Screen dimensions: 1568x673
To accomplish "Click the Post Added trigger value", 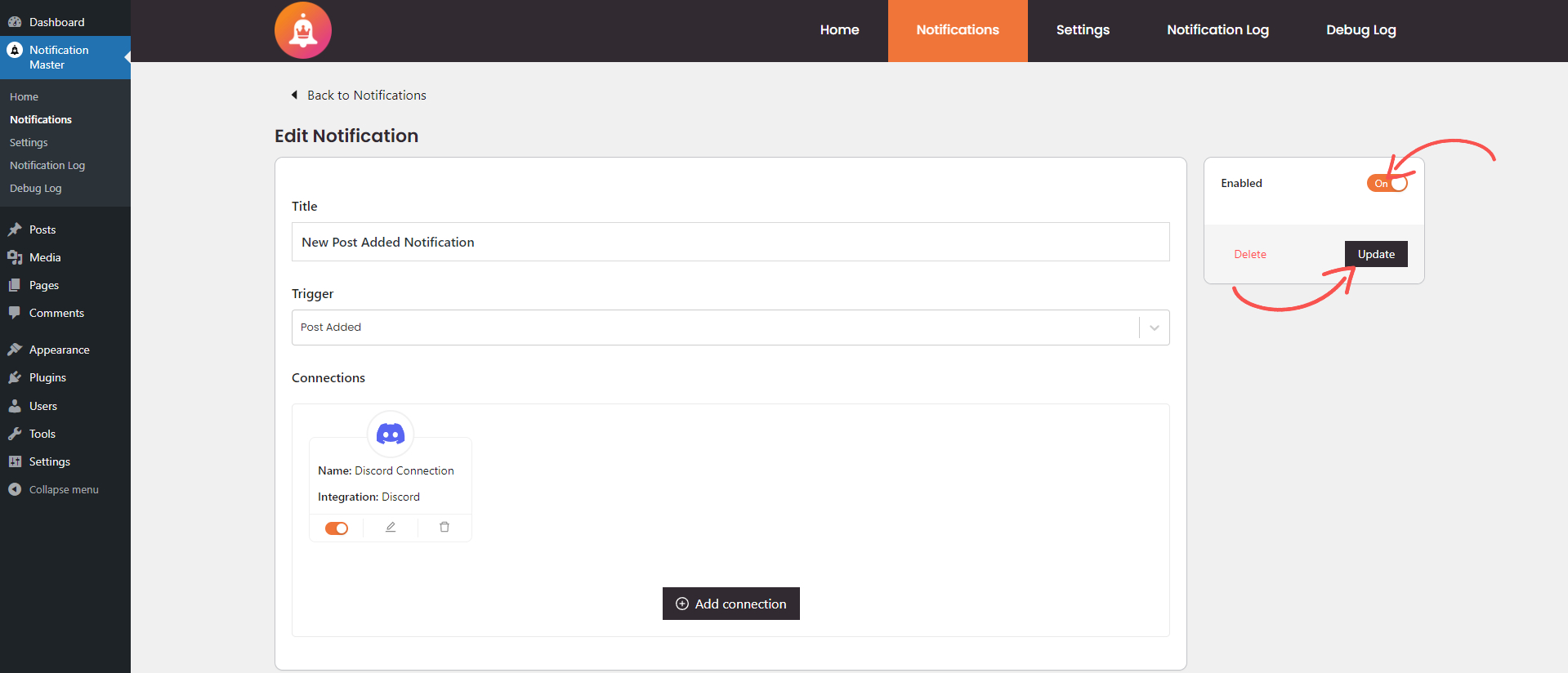I will coord(331,328).
